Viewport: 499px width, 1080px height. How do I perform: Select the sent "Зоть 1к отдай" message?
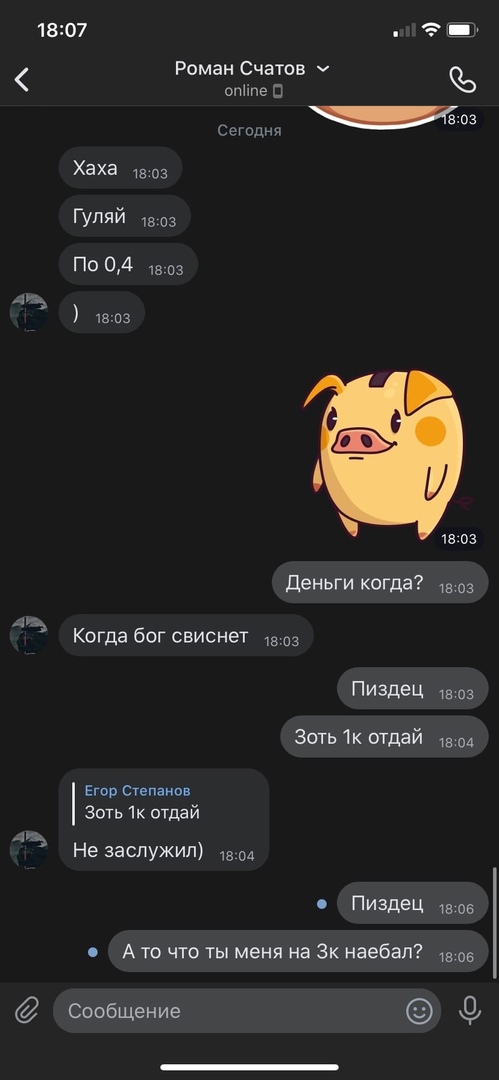(x=384, y=737)
